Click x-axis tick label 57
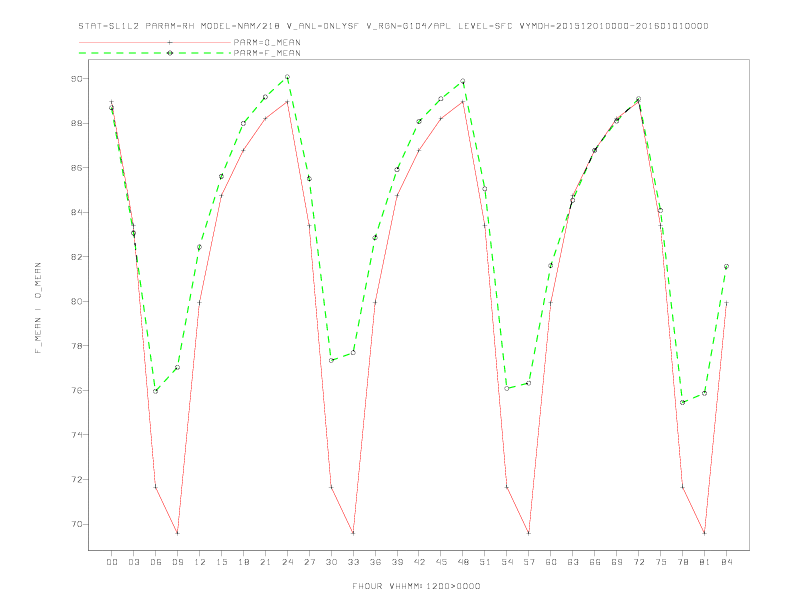The image size is (792, 612). (x=529, y=562)
